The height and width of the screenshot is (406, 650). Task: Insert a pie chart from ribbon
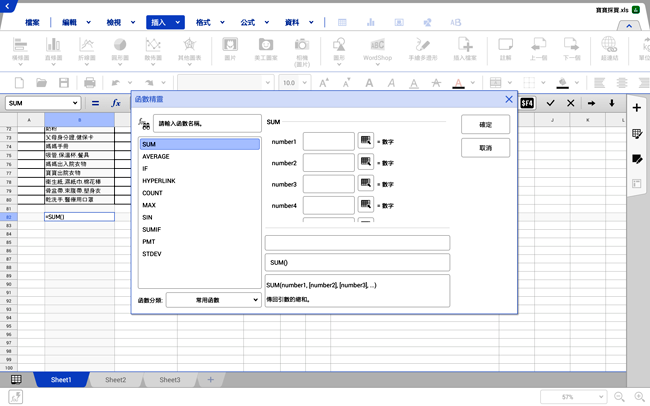pyautogui.click(x=120, y=51)
